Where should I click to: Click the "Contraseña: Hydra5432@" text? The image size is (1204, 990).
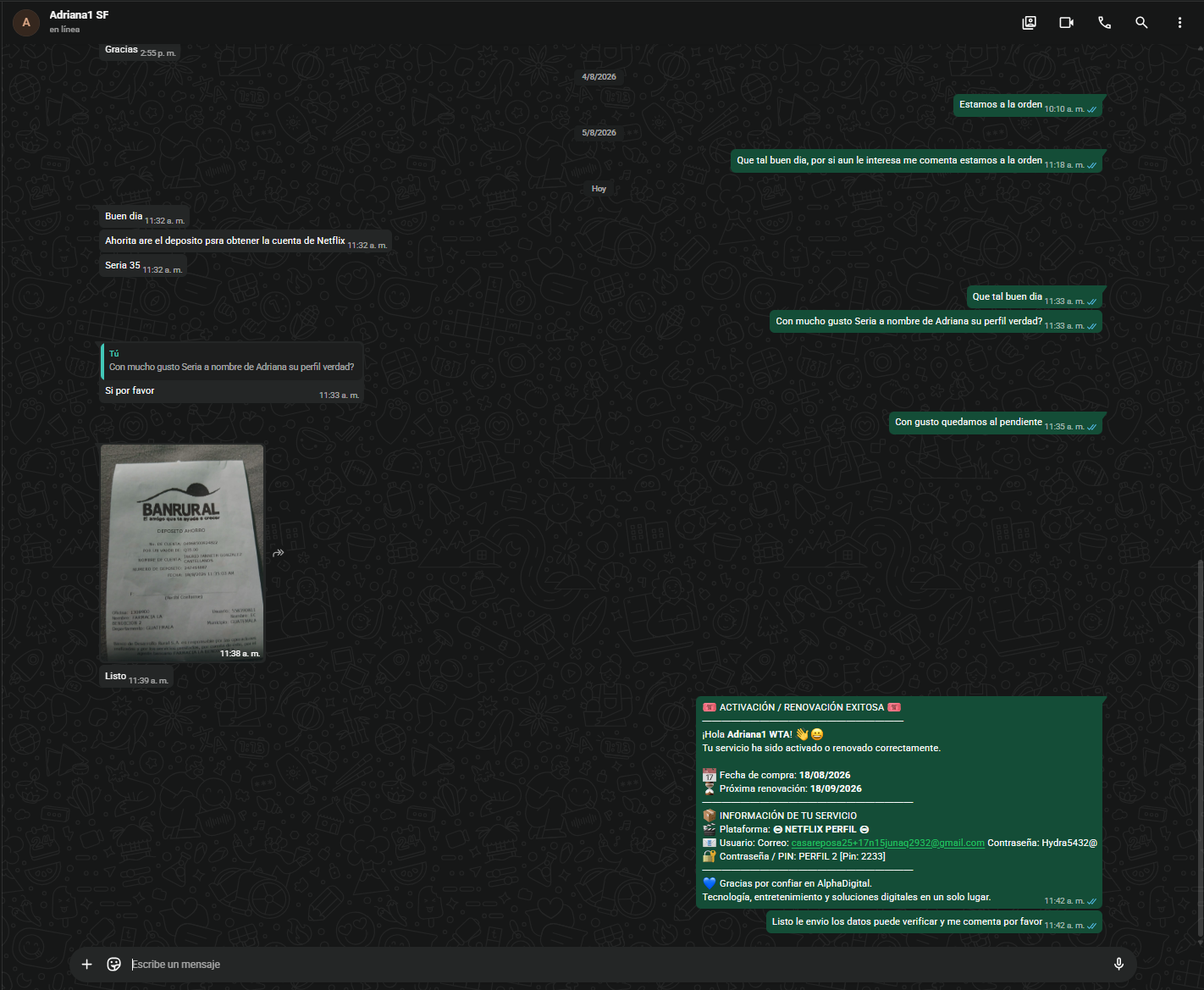pyautogui.click(x=1042, y=843)
